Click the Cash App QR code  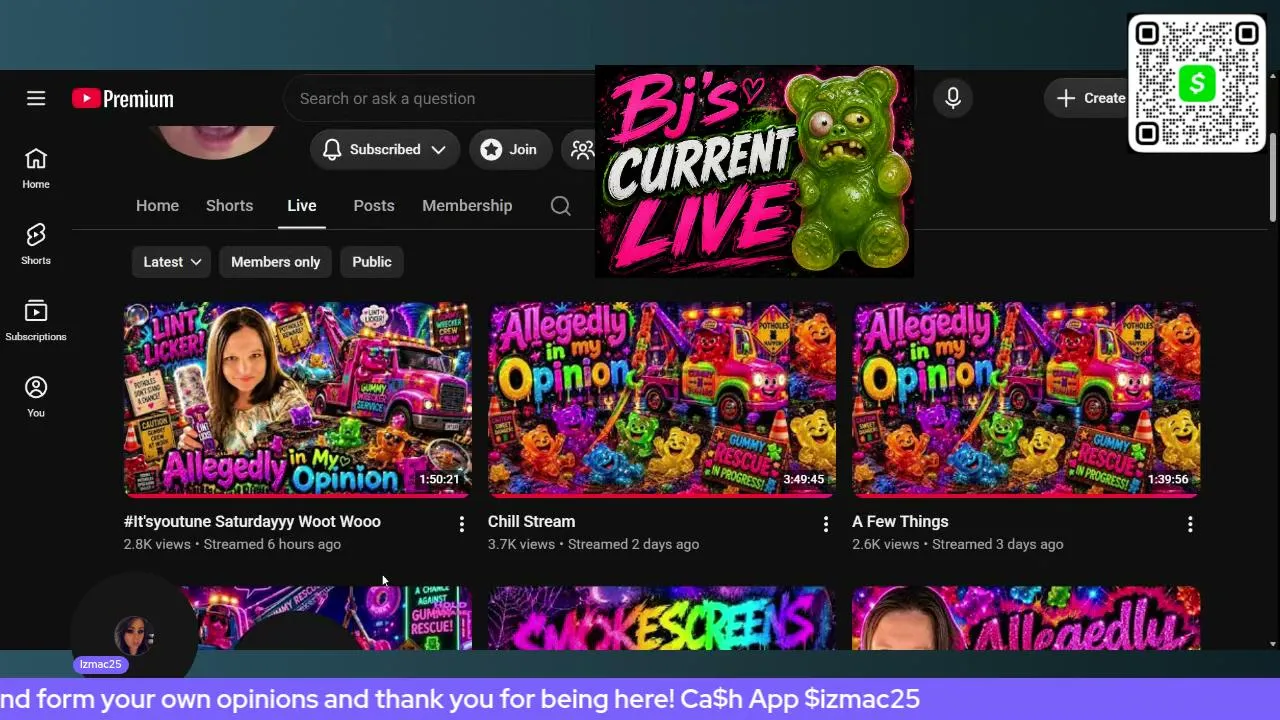(x=1197, y=83)
